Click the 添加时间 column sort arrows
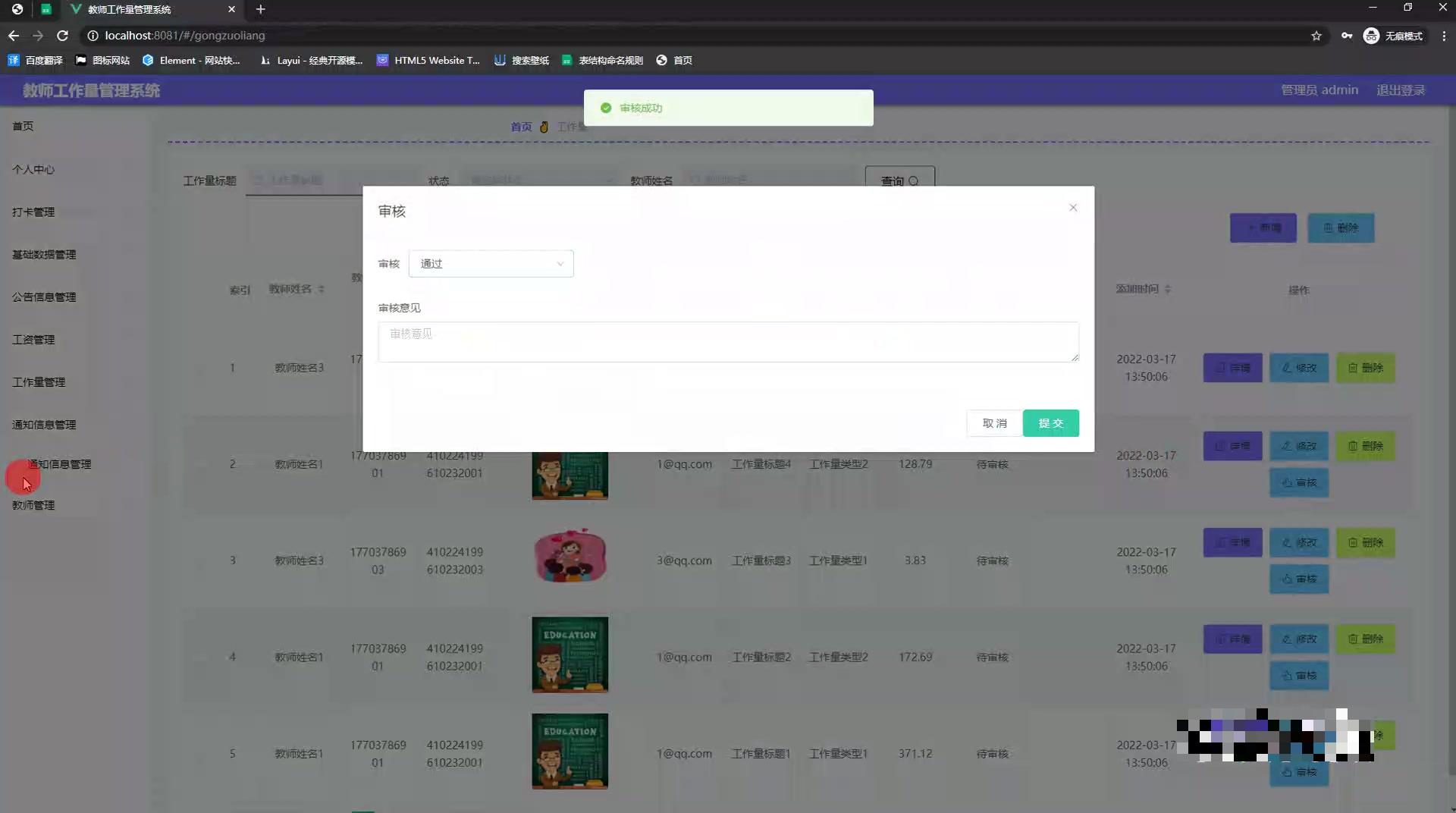The image size is (1456, 813). click(x=1167, y=289)
